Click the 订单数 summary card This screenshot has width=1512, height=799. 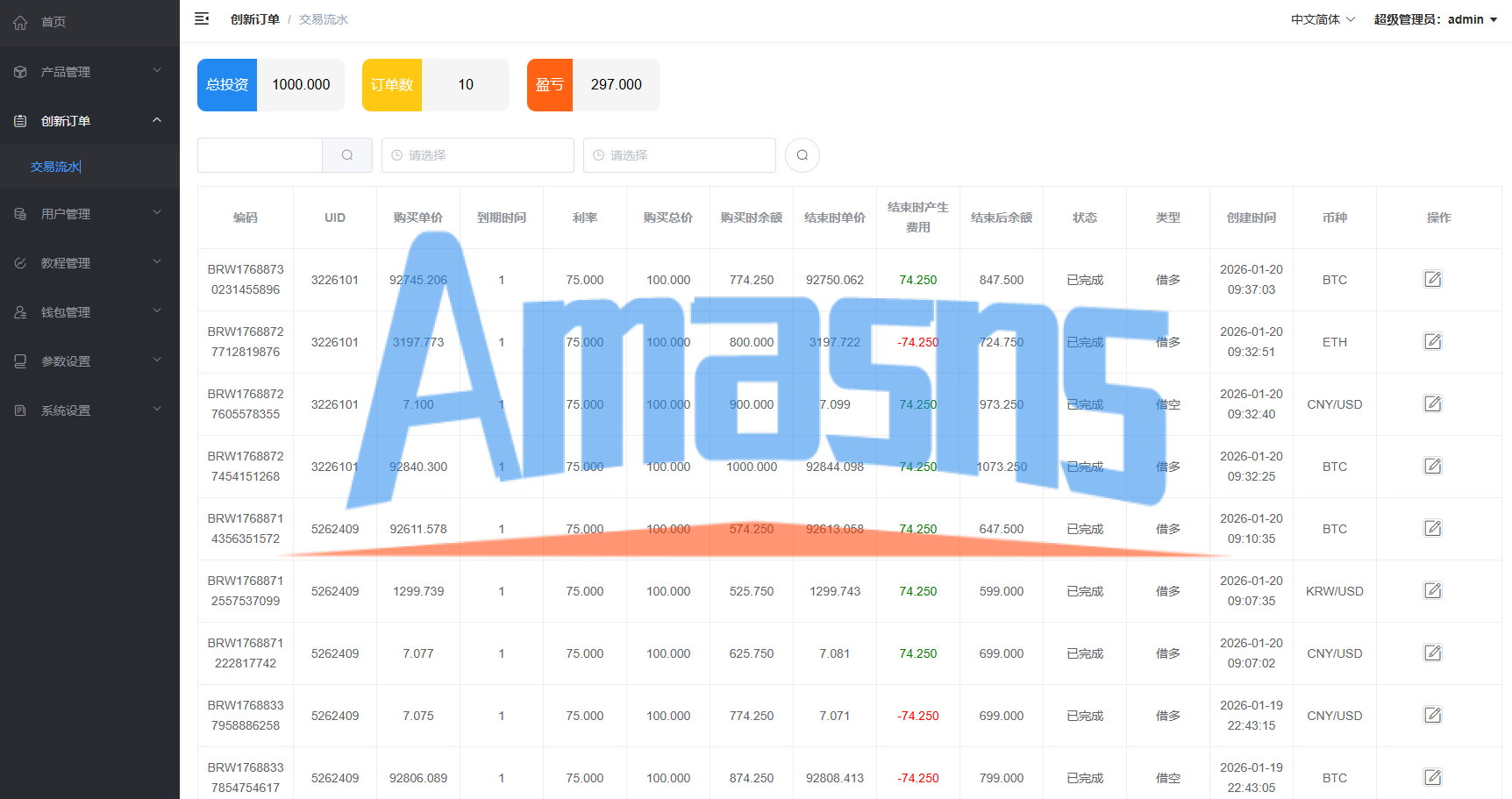tap(436, 85)
